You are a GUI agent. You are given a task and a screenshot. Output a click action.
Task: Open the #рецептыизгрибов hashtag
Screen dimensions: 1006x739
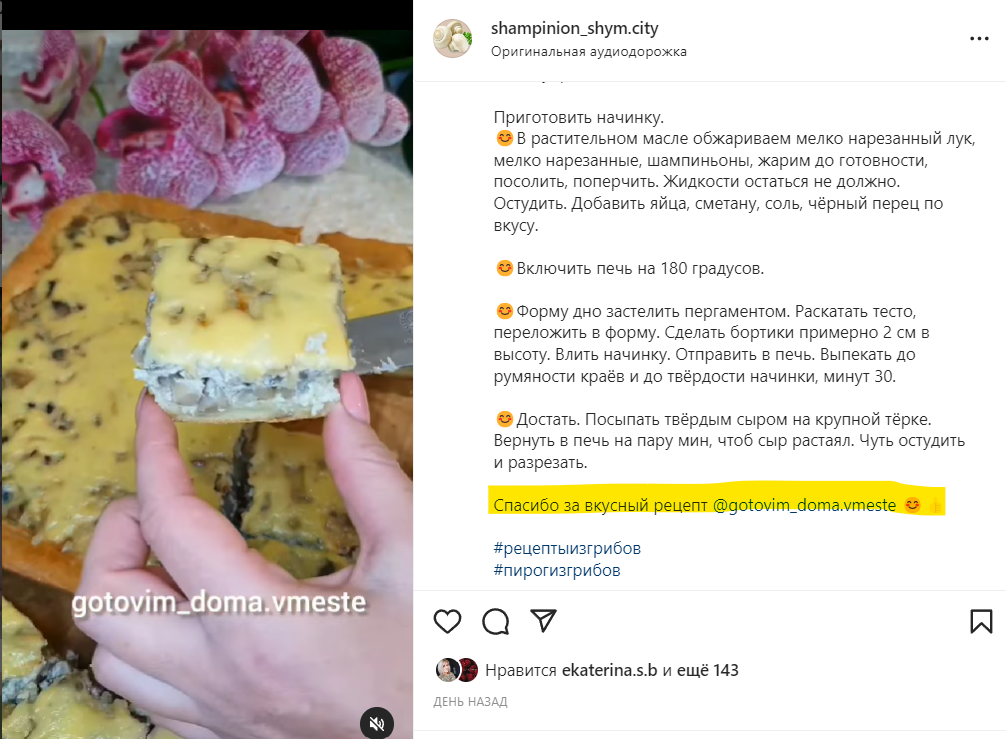[567, 548]
